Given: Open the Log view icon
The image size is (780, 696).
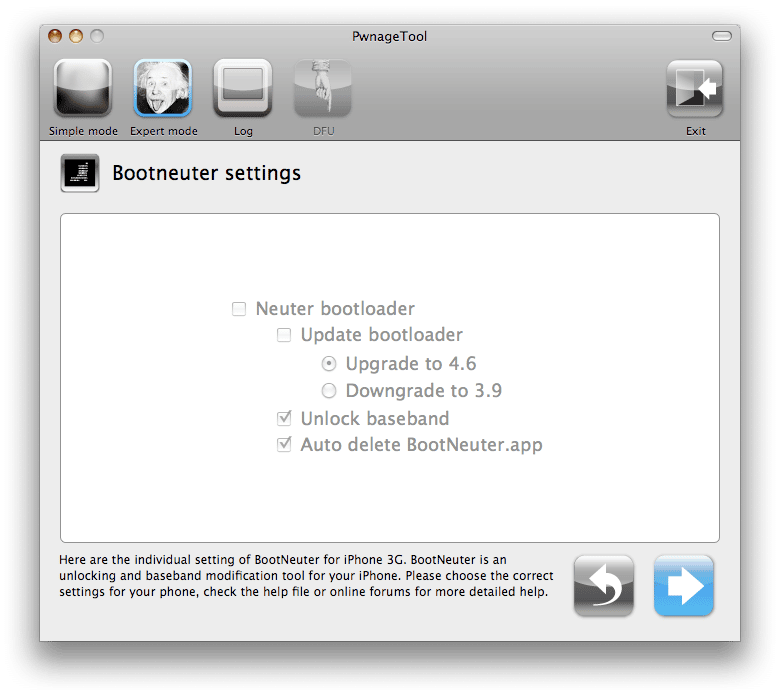Looking at the screenshot, I should (243, 88).
